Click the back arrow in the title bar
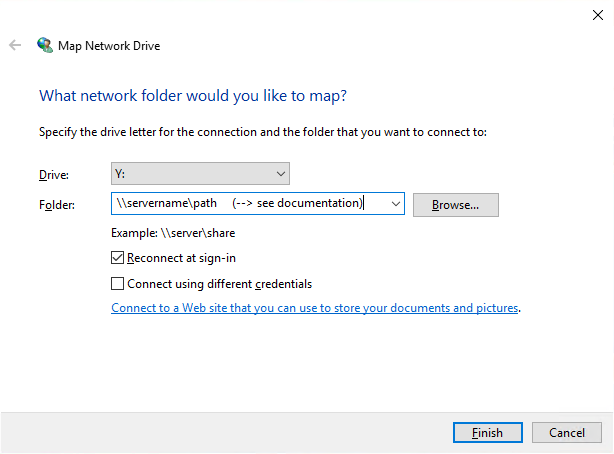Viewport: 614px width, 454px height. 15,45
